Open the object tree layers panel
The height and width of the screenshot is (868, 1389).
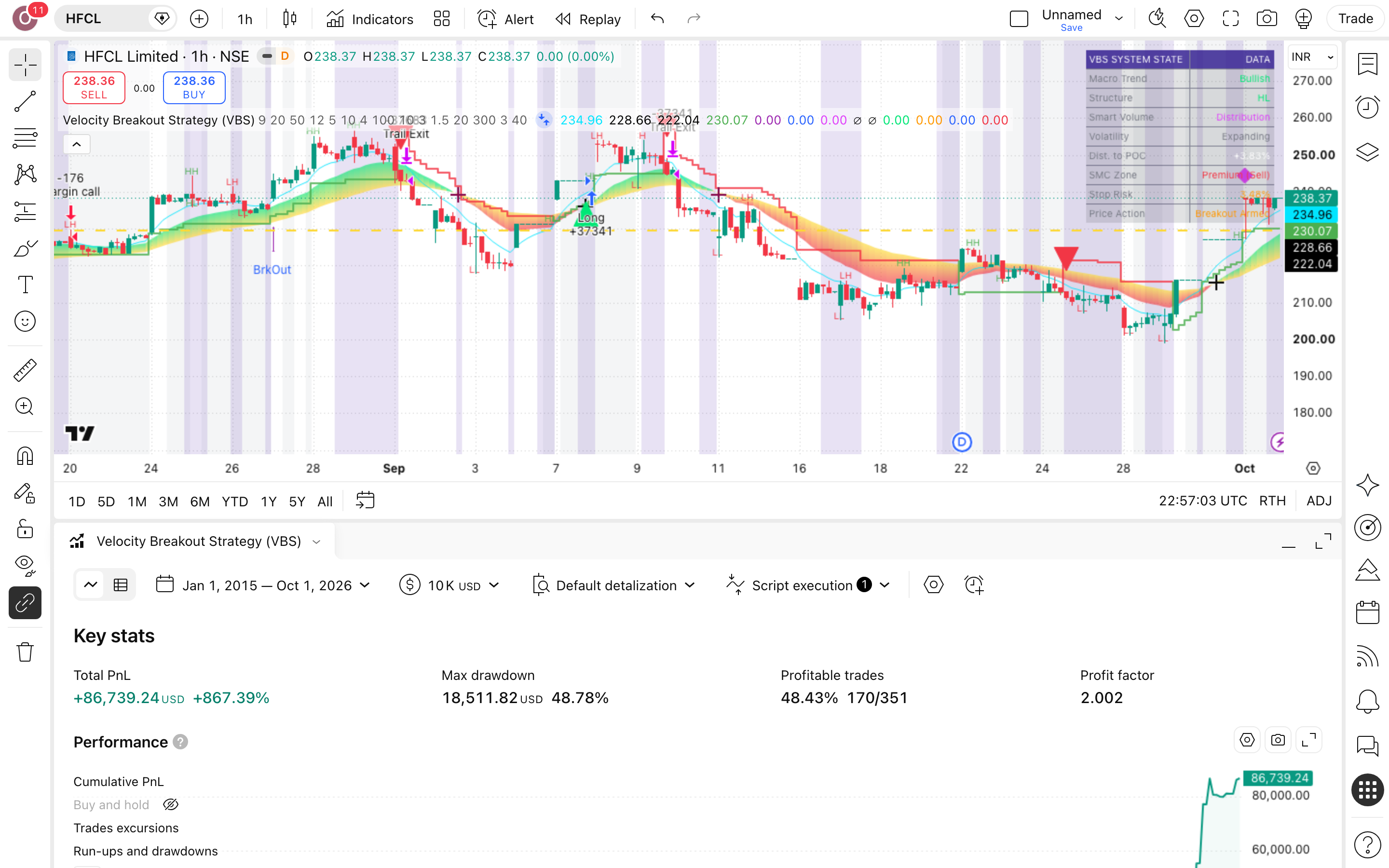tap(1368, 151)
